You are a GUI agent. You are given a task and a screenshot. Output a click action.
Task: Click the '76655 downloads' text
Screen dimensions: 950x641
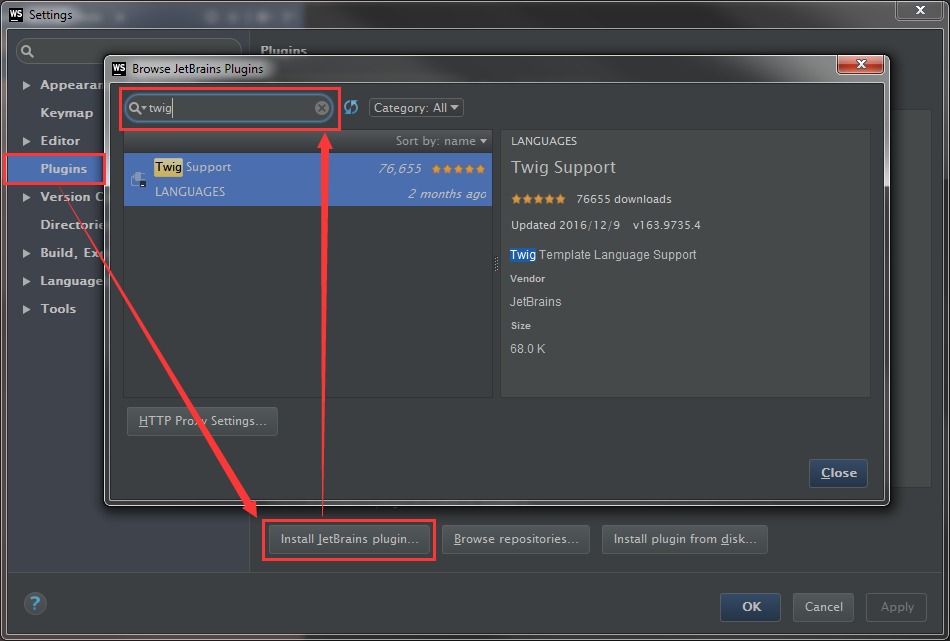point(623,199)
